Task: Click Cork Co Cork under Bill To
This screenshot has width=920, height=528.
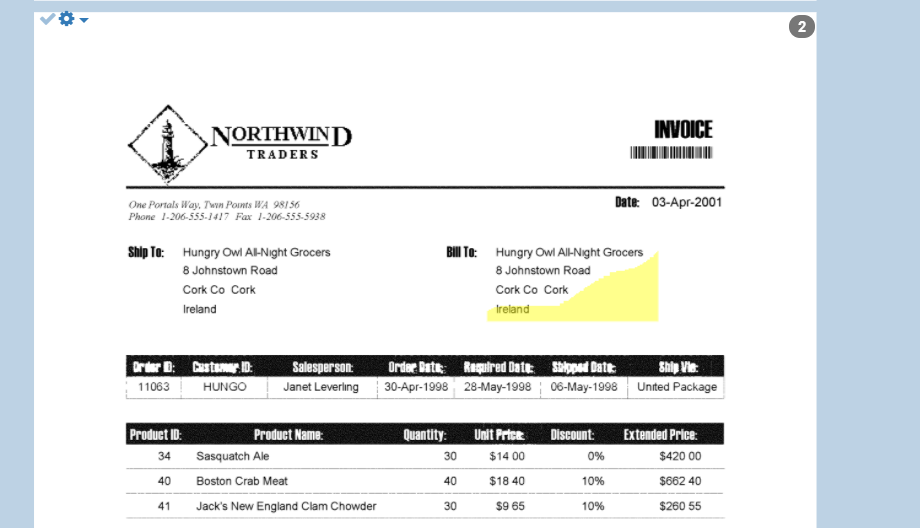Action: click(x=532, y=290)
